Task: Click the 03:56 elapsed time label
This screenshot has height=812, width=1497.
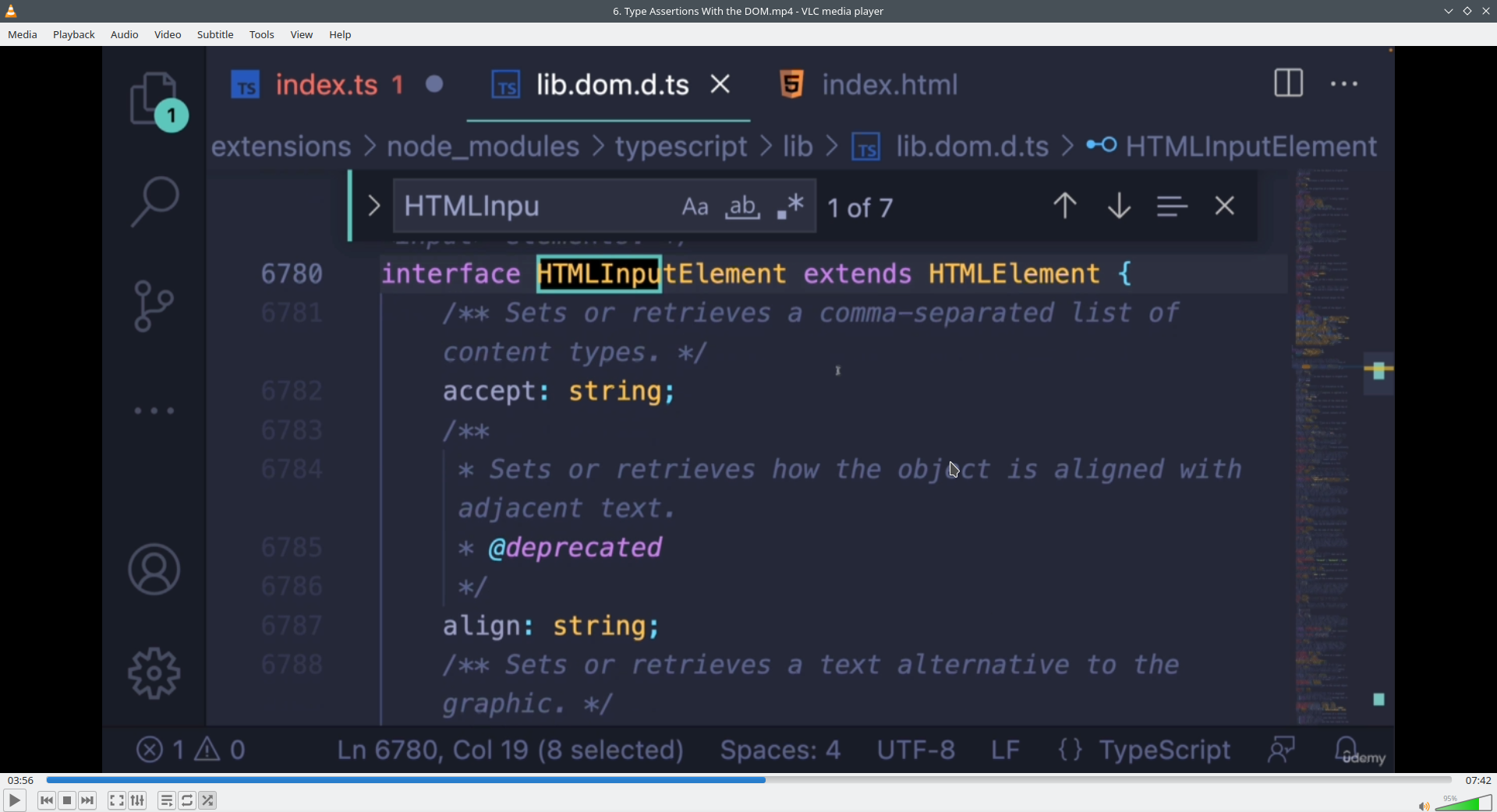Action: pos(21,780)
